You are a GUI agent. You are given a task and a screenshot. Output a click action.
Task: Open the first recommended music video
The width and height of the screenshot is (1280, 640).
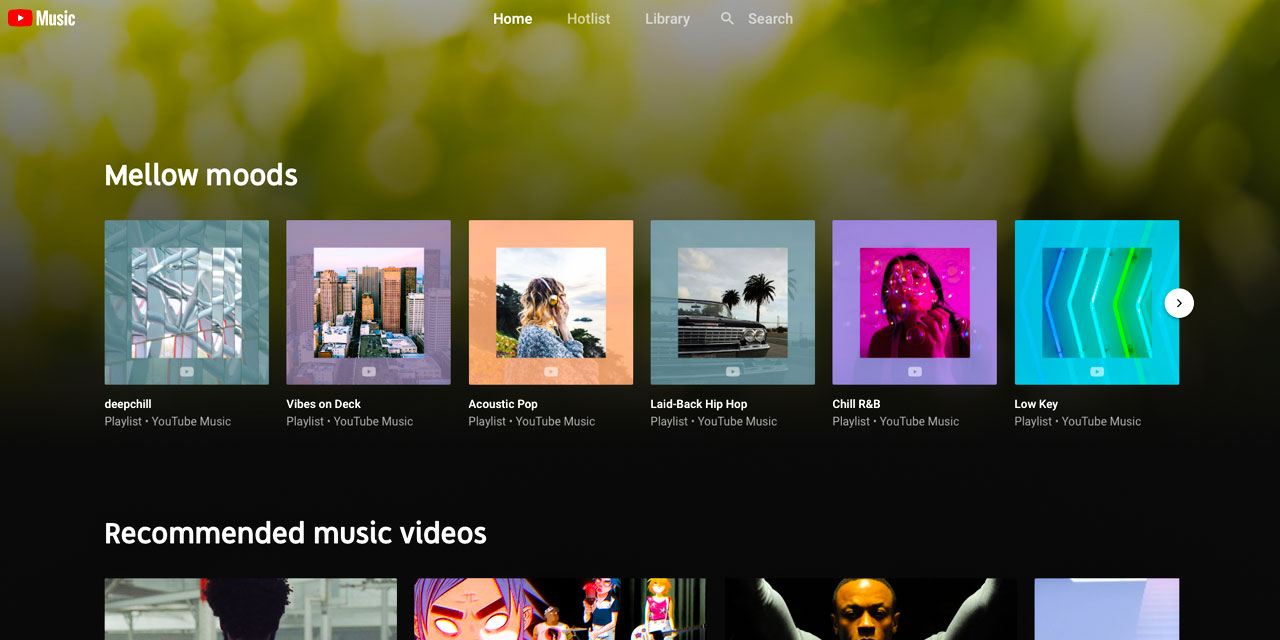pos(250,609)
